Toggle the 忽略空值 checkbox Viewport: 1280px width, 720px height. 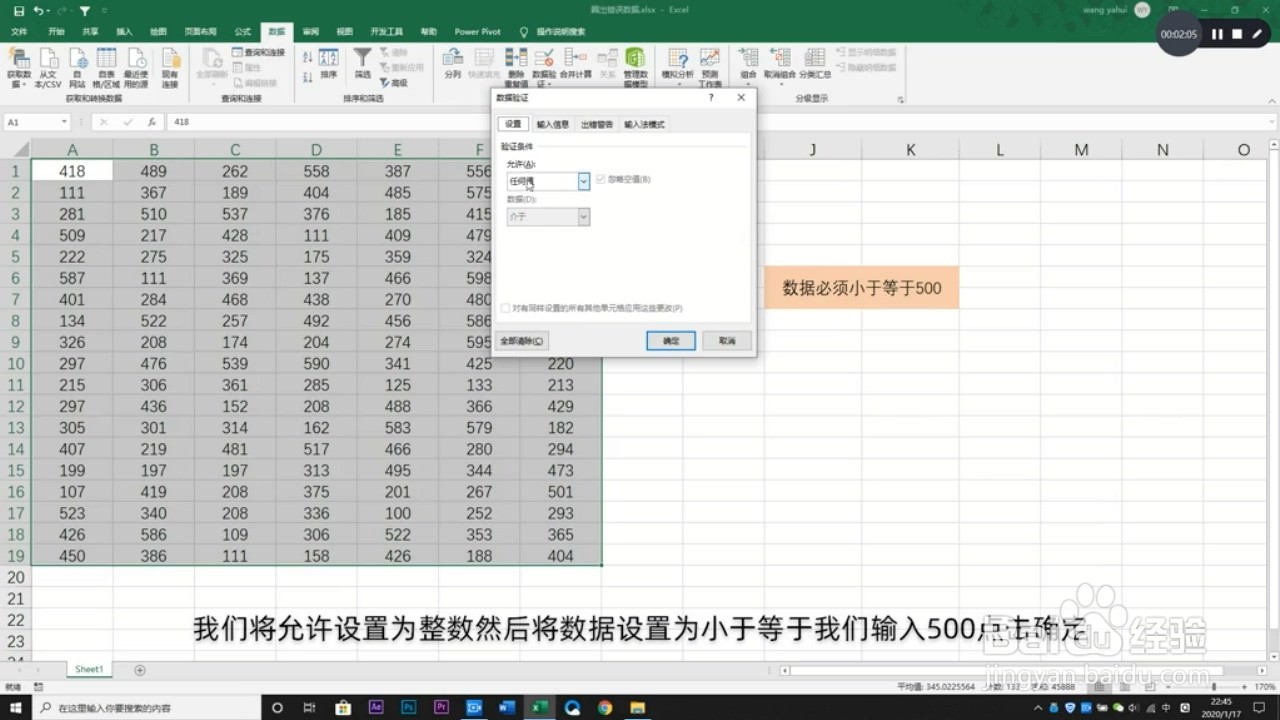click(601, 179)
